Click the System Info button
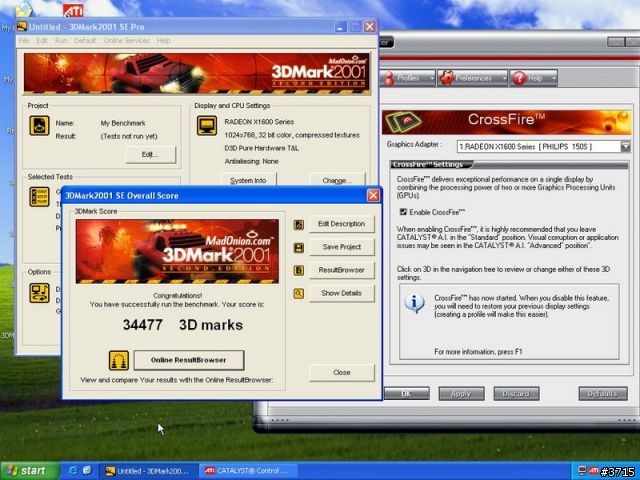 (248, 180)
